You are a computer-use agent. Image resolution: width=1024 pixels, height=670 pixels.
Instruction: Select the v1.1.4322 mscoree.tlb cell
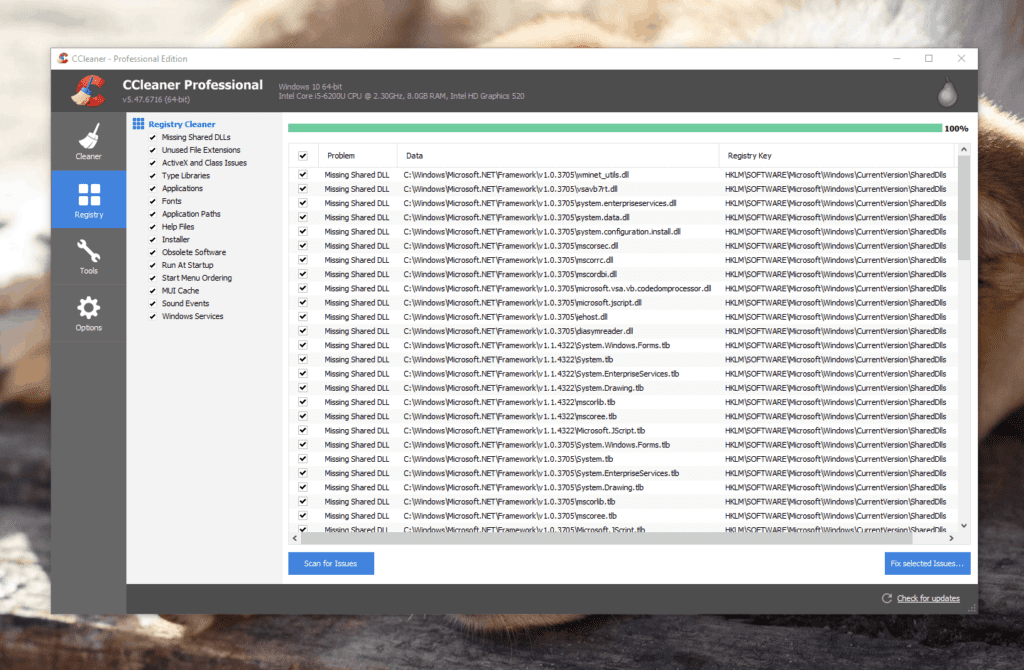tap(510, 417)
